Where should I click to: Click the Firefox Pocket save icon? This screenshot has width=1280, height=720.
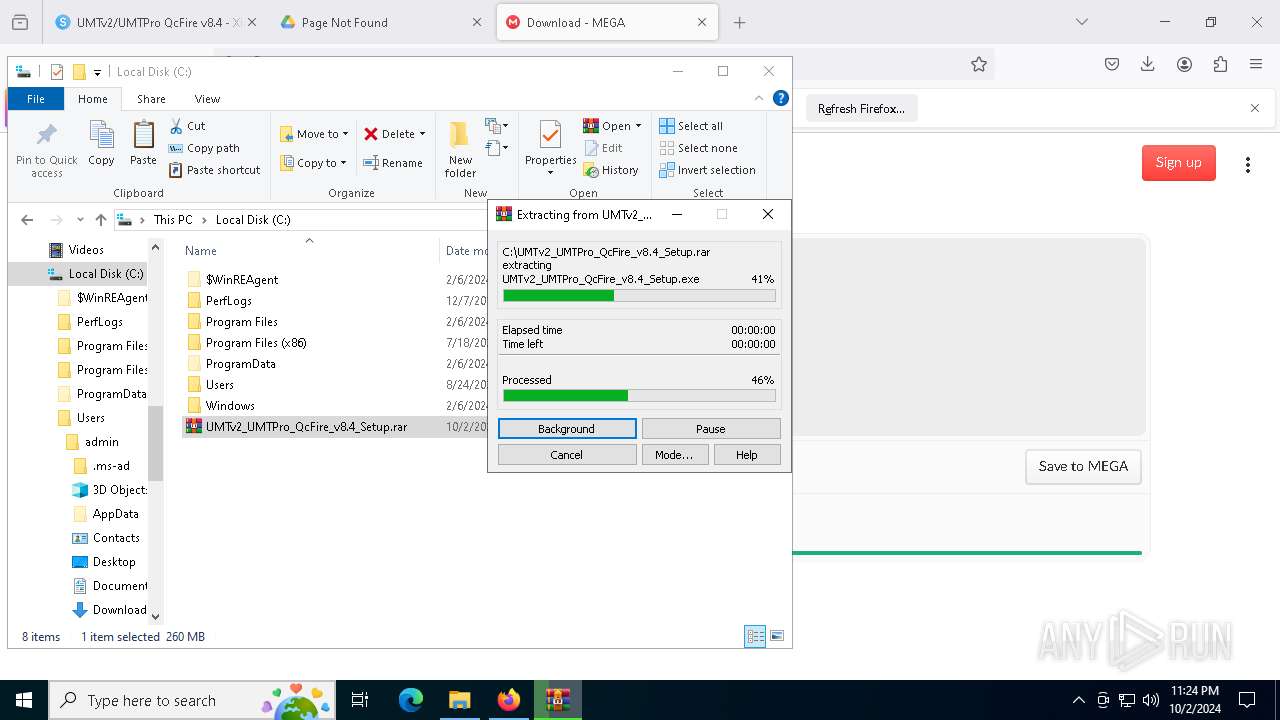click(1112, 64)
